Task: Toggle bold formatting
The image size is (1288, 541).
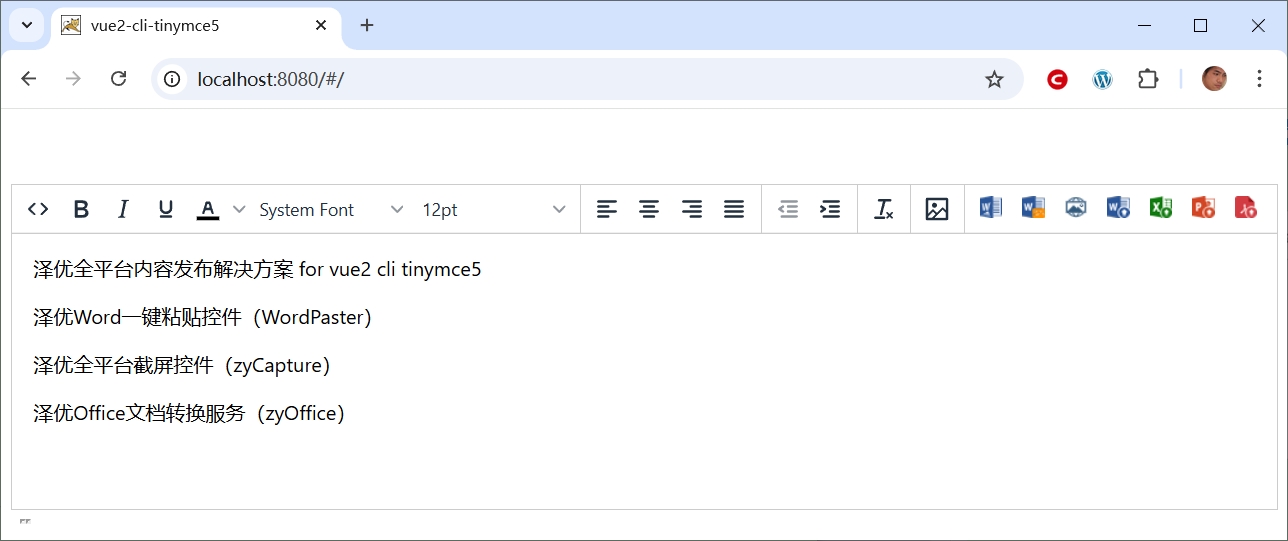Action: [81, 209]
